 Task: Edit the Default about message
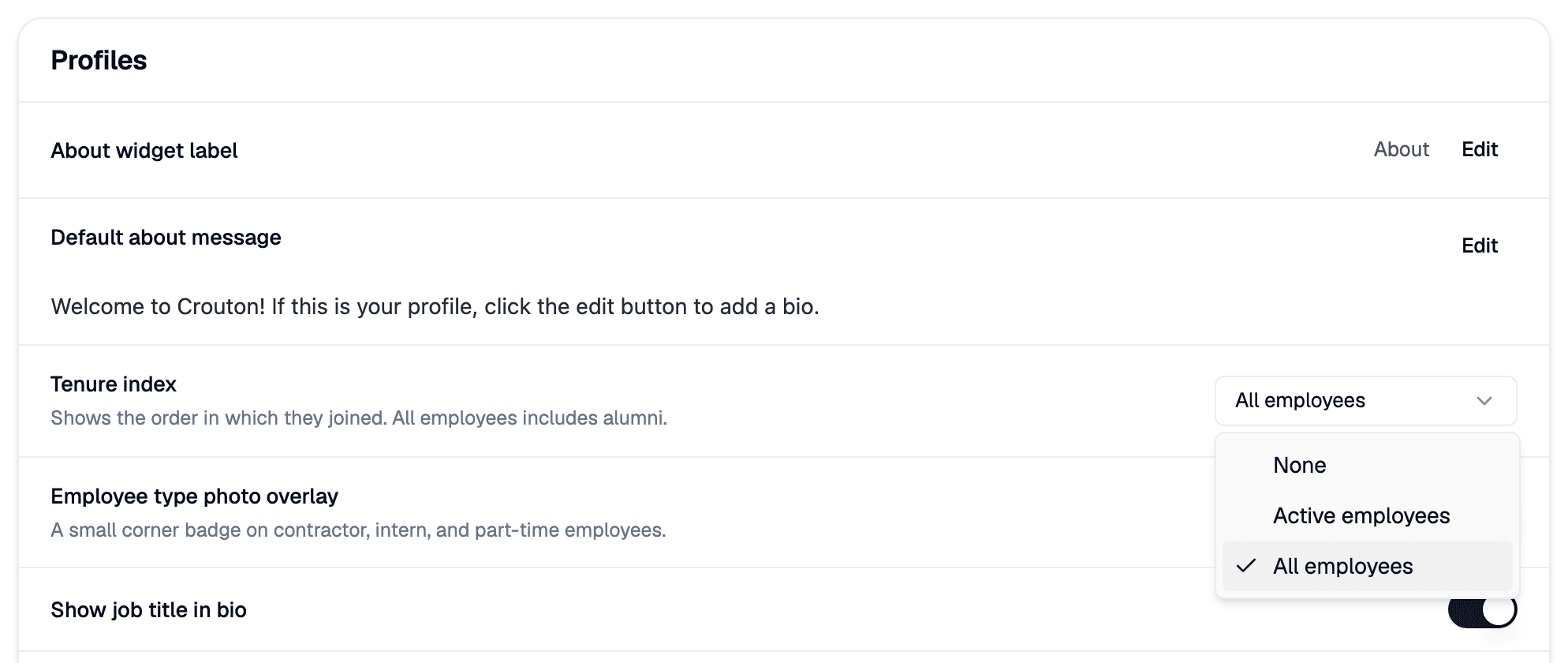pyautogui.click(x=1479, y=245)
